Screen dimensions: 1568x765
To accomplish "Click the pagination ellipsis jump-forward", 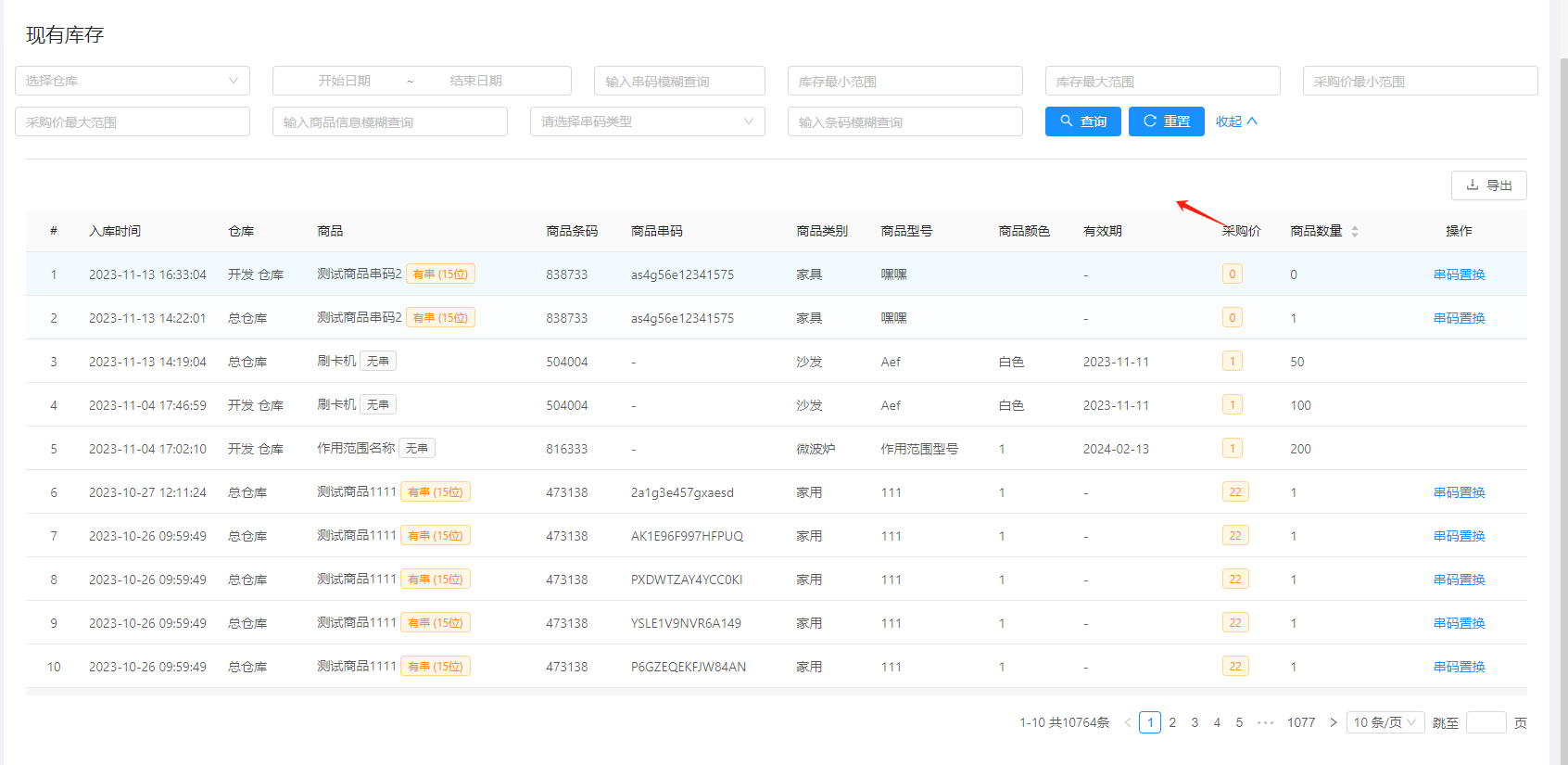I will (1265, 722).
